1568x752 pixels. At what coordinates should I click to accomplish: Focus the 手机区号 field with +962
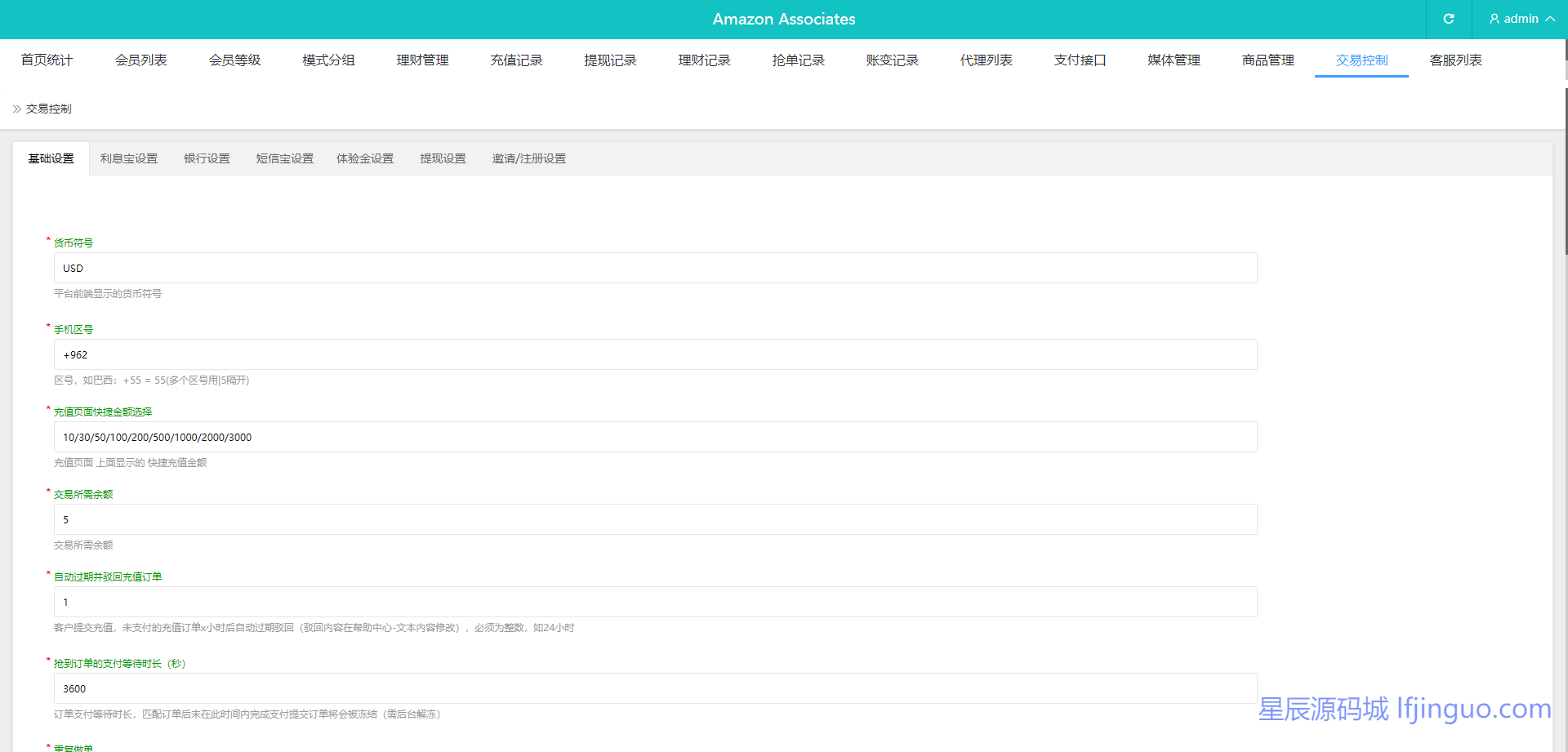pos(655,354)
